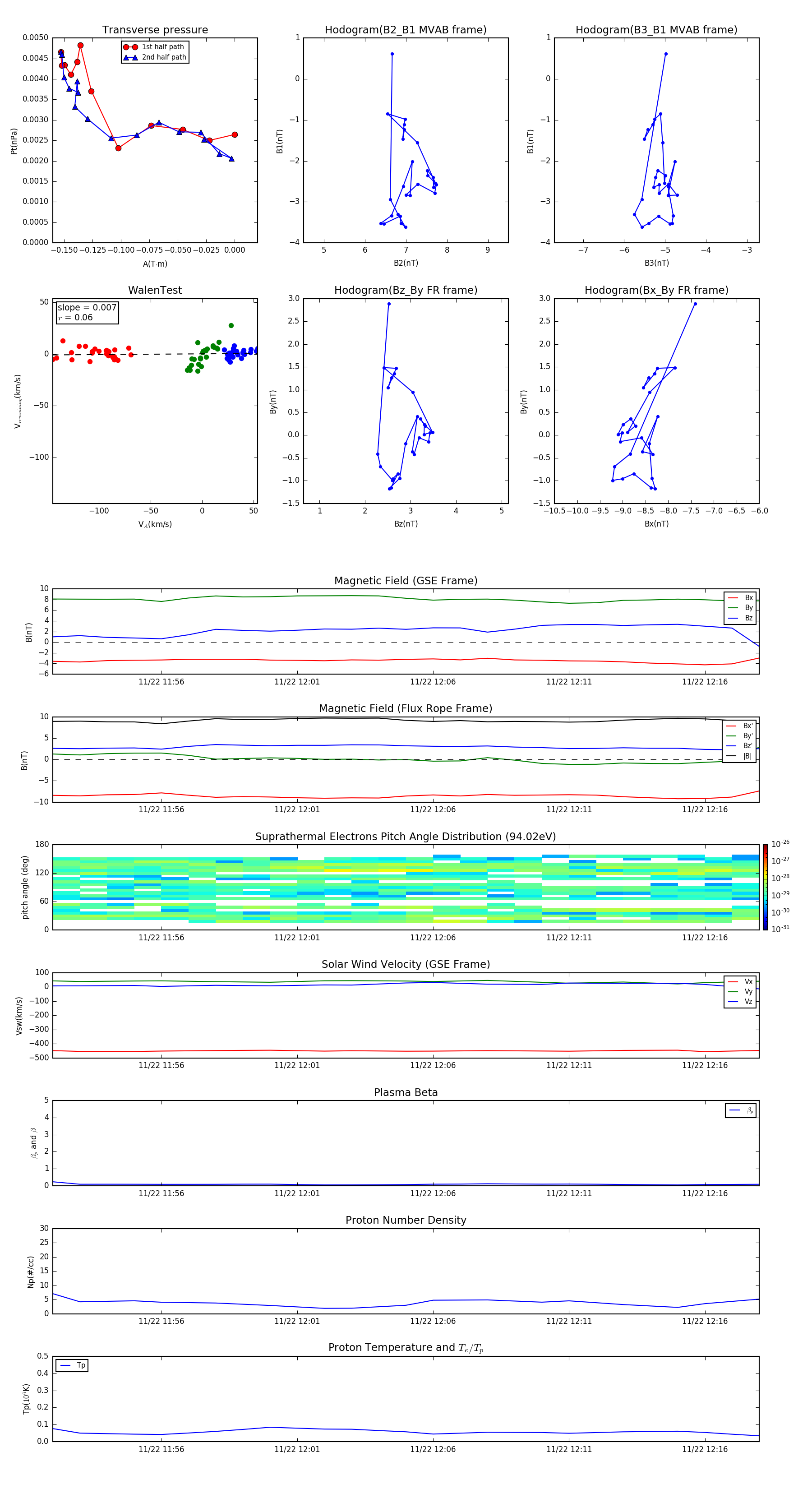Viewport: 812px width, 1489px height.
Task: Click the "VA(km/s)" x-axis label
Action: coord(155,524)
